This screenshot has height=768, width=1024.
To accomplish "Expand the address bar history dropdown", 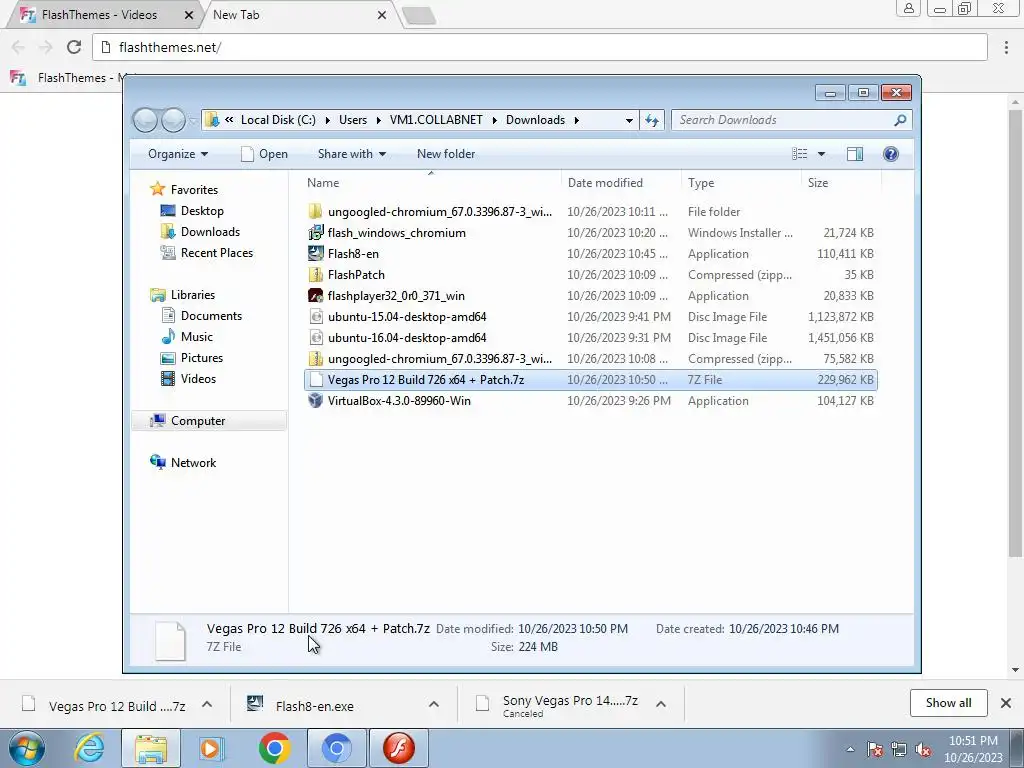I will [x=629, y=120].
